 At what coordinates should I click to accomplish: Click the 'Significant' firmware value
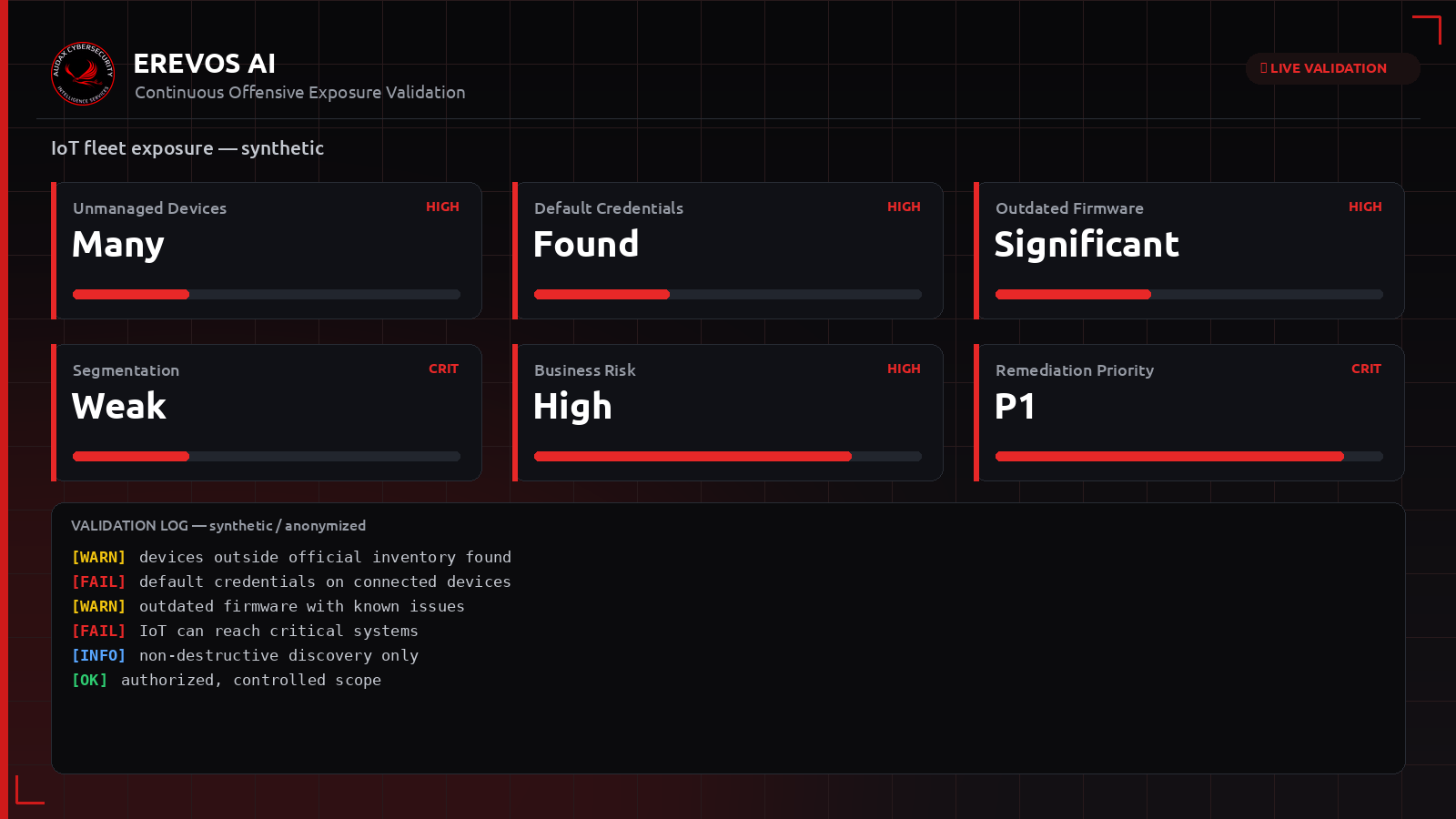[x=1087, y=245]
